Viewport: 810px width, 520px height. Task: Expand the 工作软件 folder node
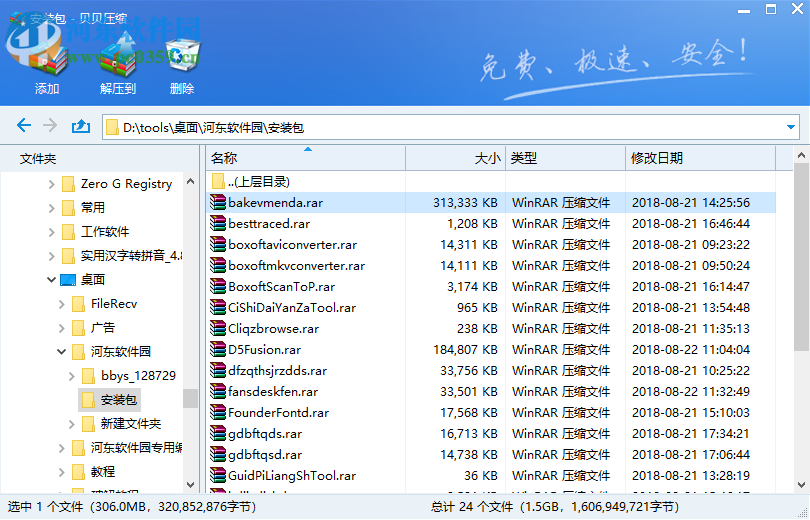point(51,232)
